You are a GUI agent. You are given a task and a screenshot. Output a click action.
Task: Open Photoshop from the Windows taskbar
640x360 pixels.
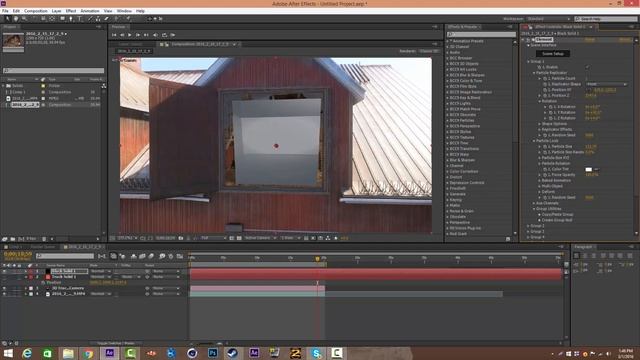pos(213,353)
